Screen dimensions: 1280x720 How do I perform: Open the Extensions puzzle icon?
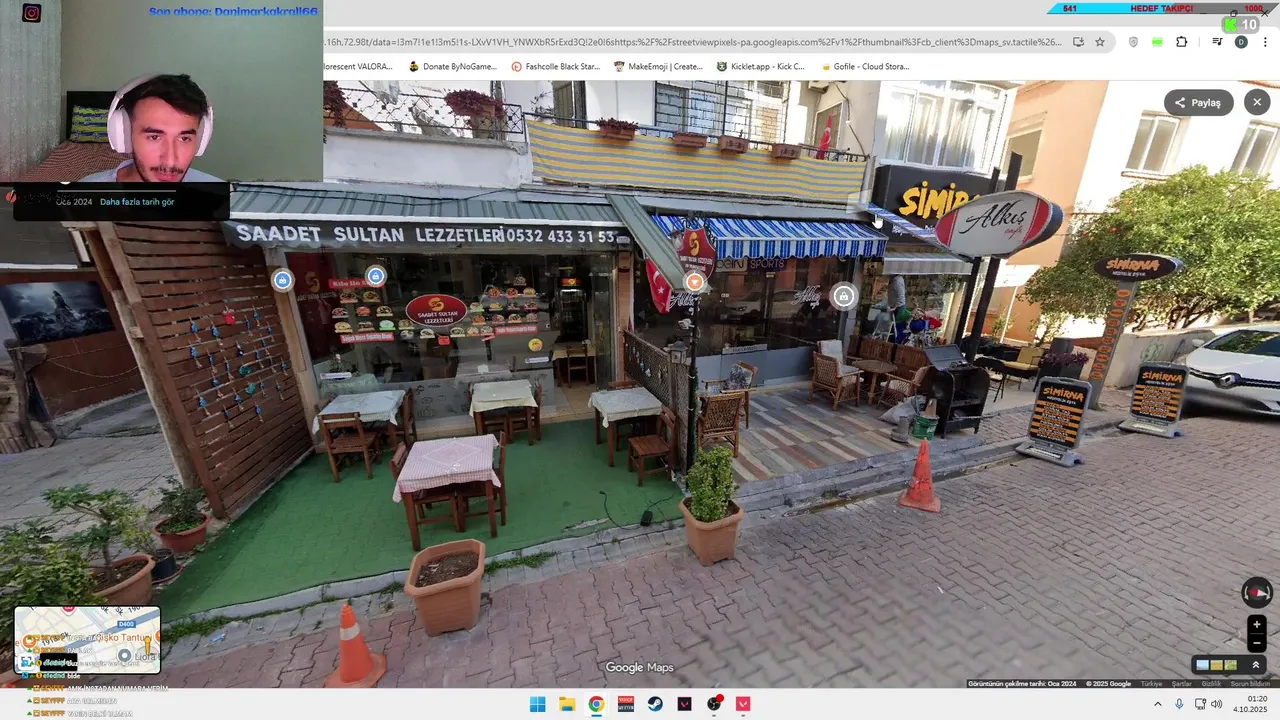(1181, 42)
